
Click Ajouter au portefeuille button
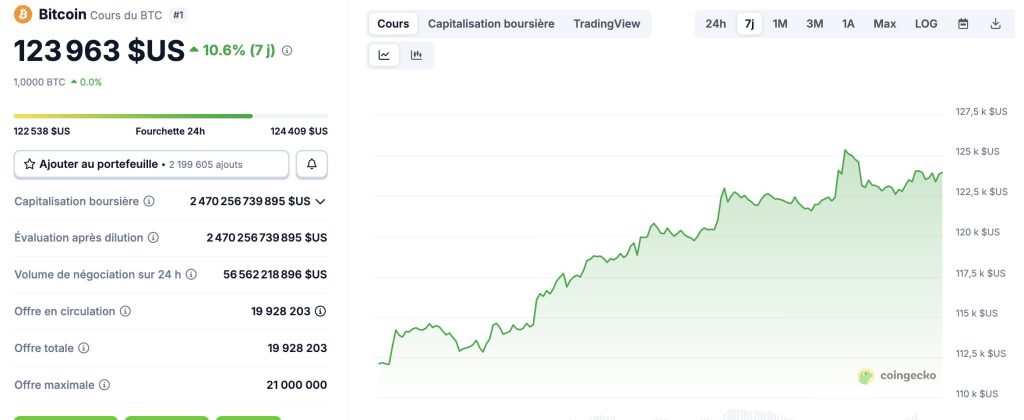[152, 164]
